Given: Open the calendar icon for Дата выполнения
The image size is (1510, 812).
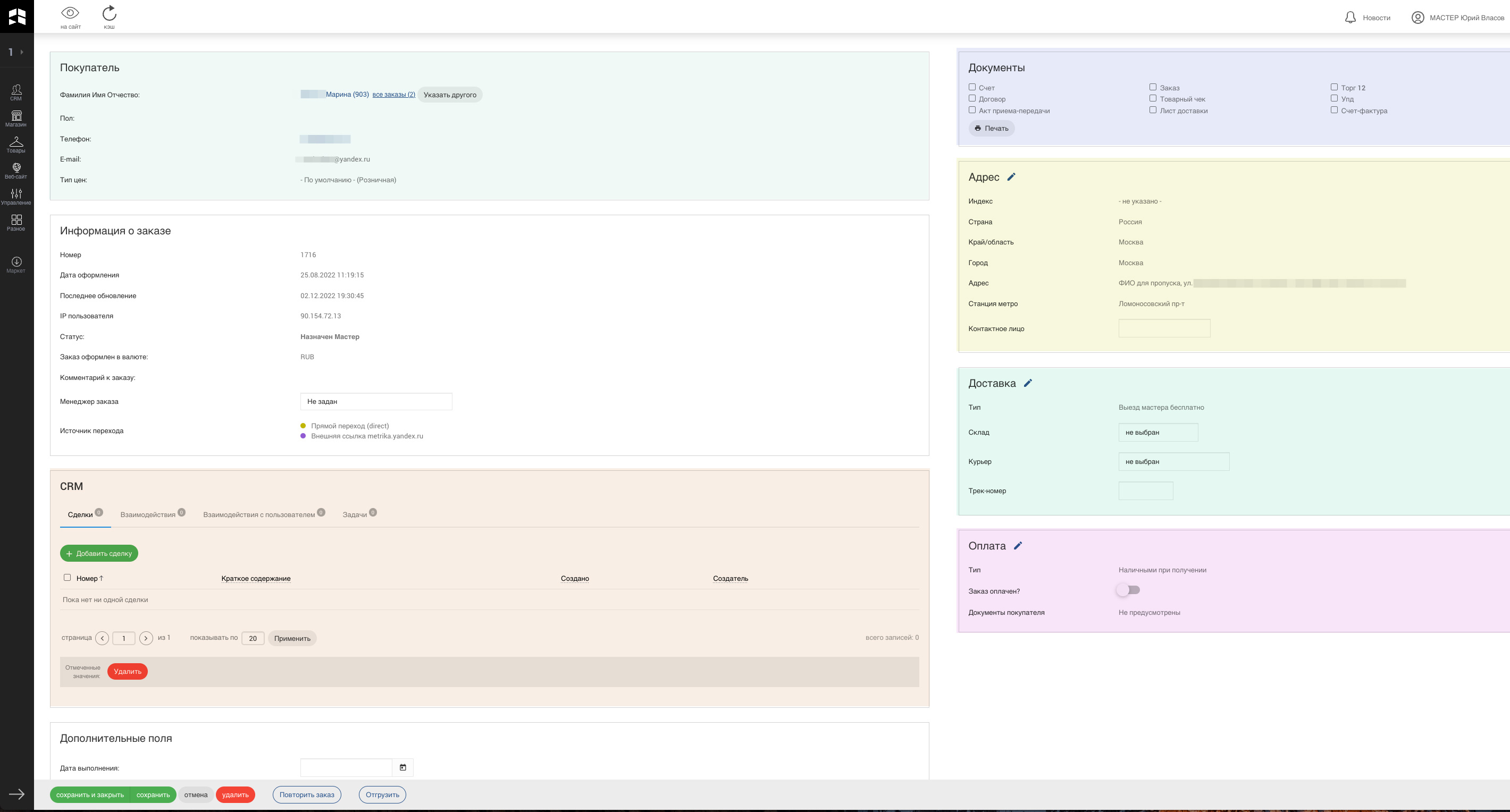Looking at the screenshot, I should tap(402, 767).
